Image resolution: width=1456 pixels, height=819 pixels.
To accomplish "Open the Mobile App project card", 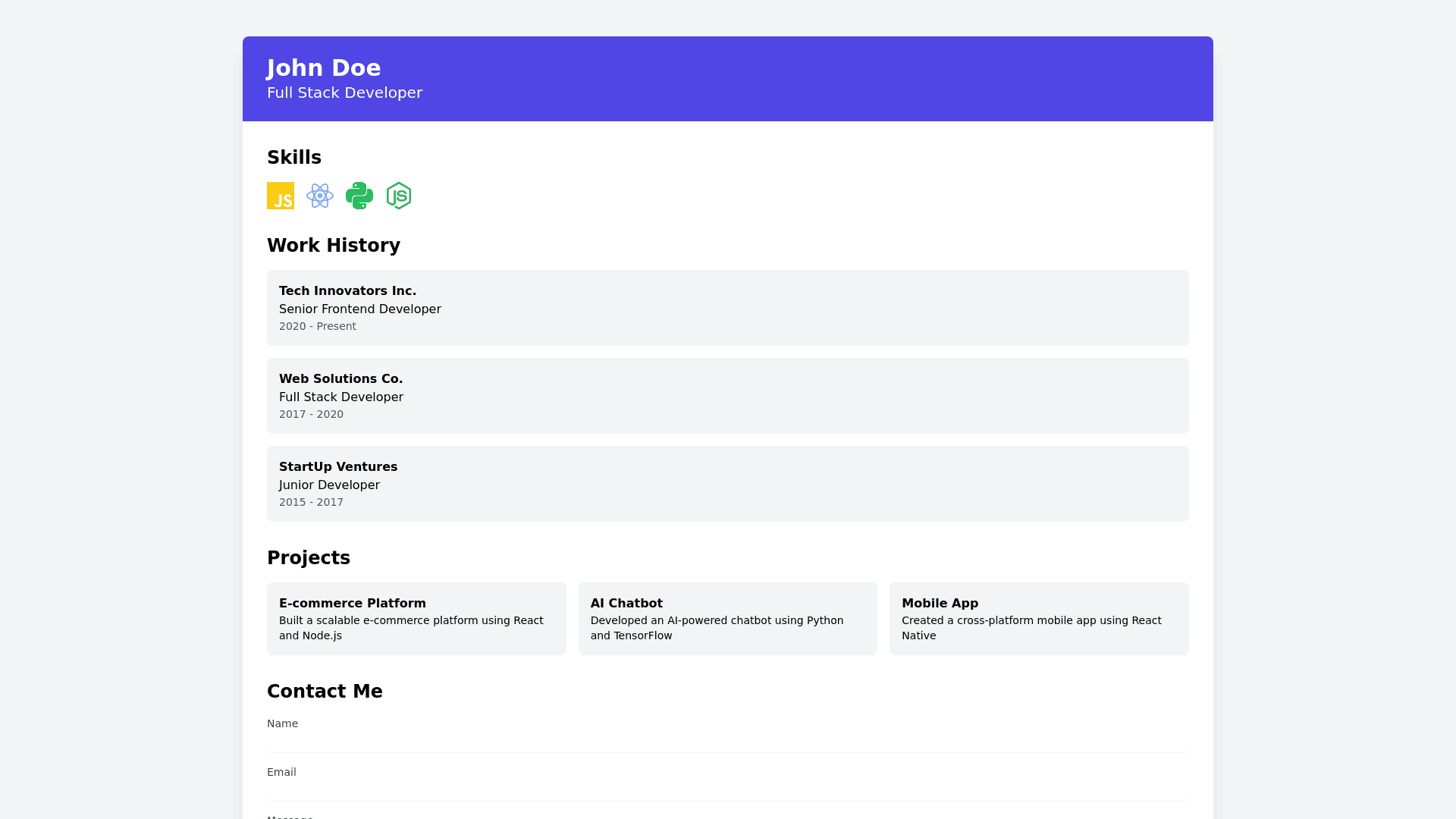I will point(1038,619).
